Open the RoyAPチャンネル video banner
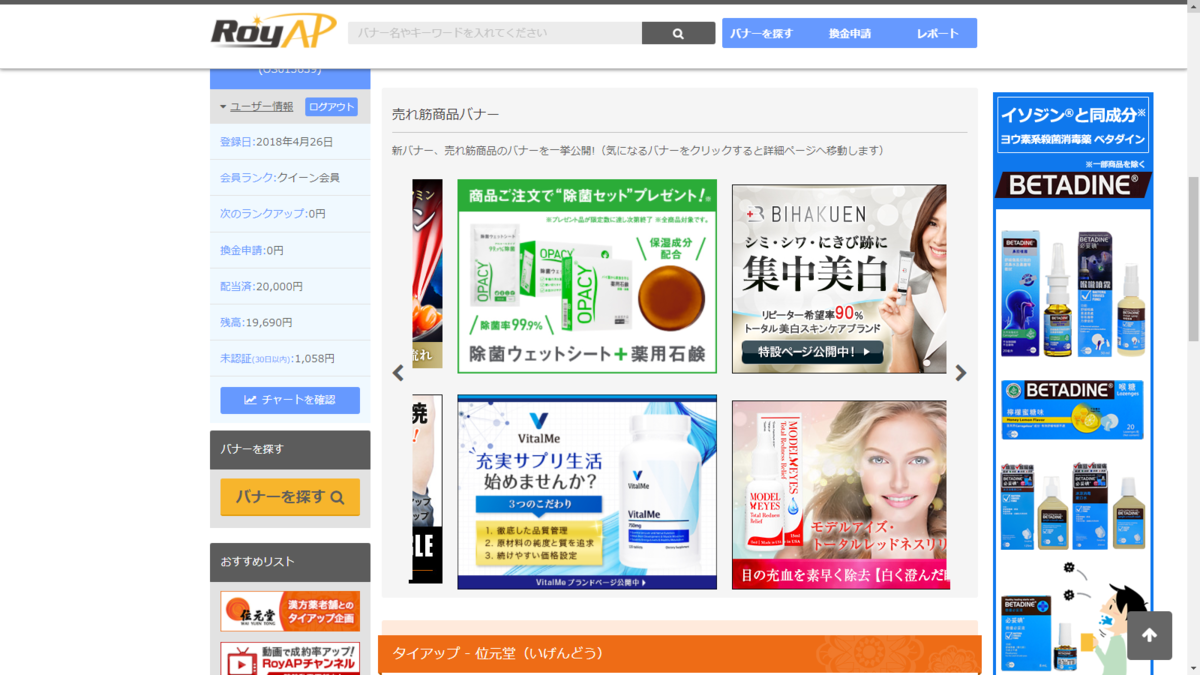The width and height of the screenshot is (1200, 675). [x=290, y=659]
